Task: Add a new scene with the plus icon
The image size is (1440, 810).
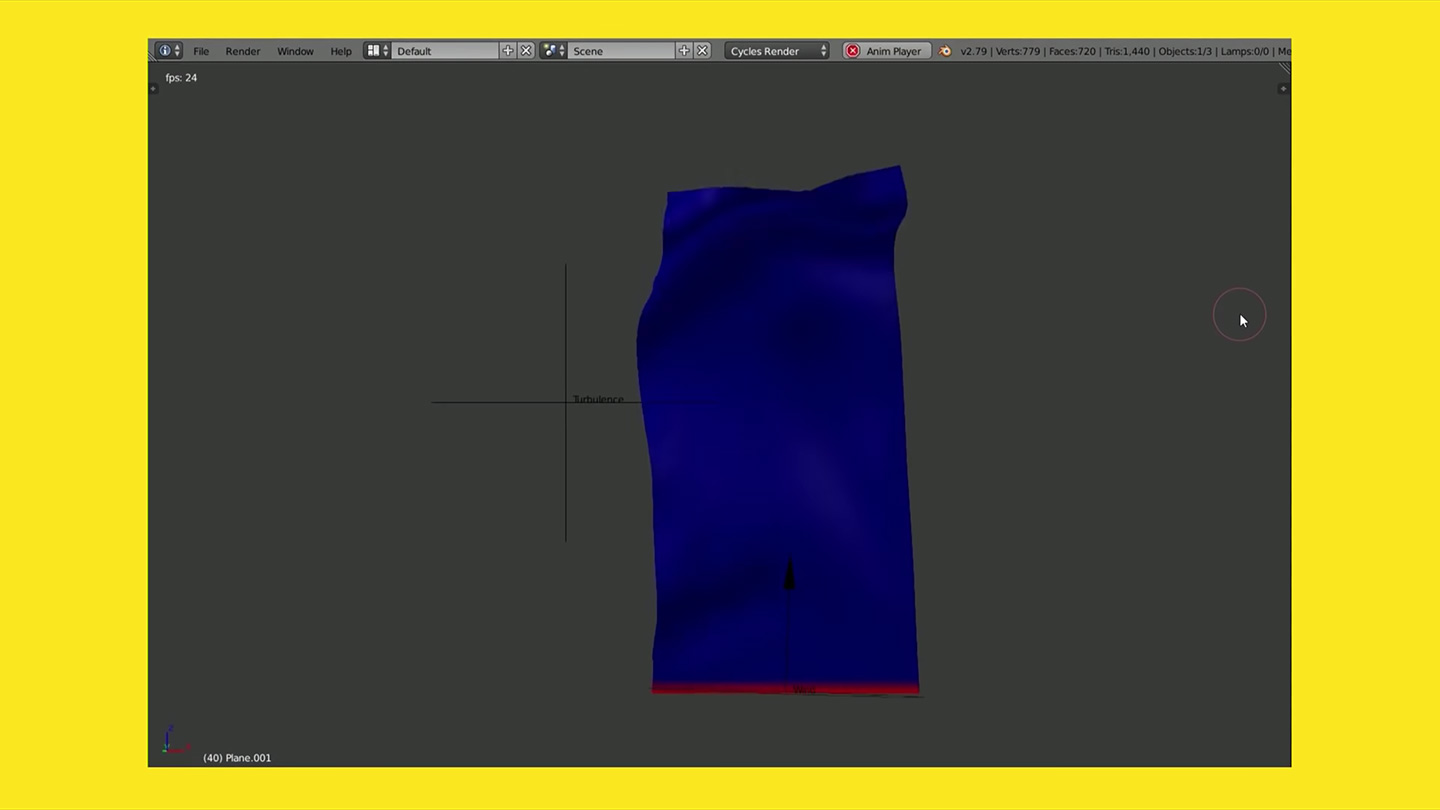Action: point(684,50)
